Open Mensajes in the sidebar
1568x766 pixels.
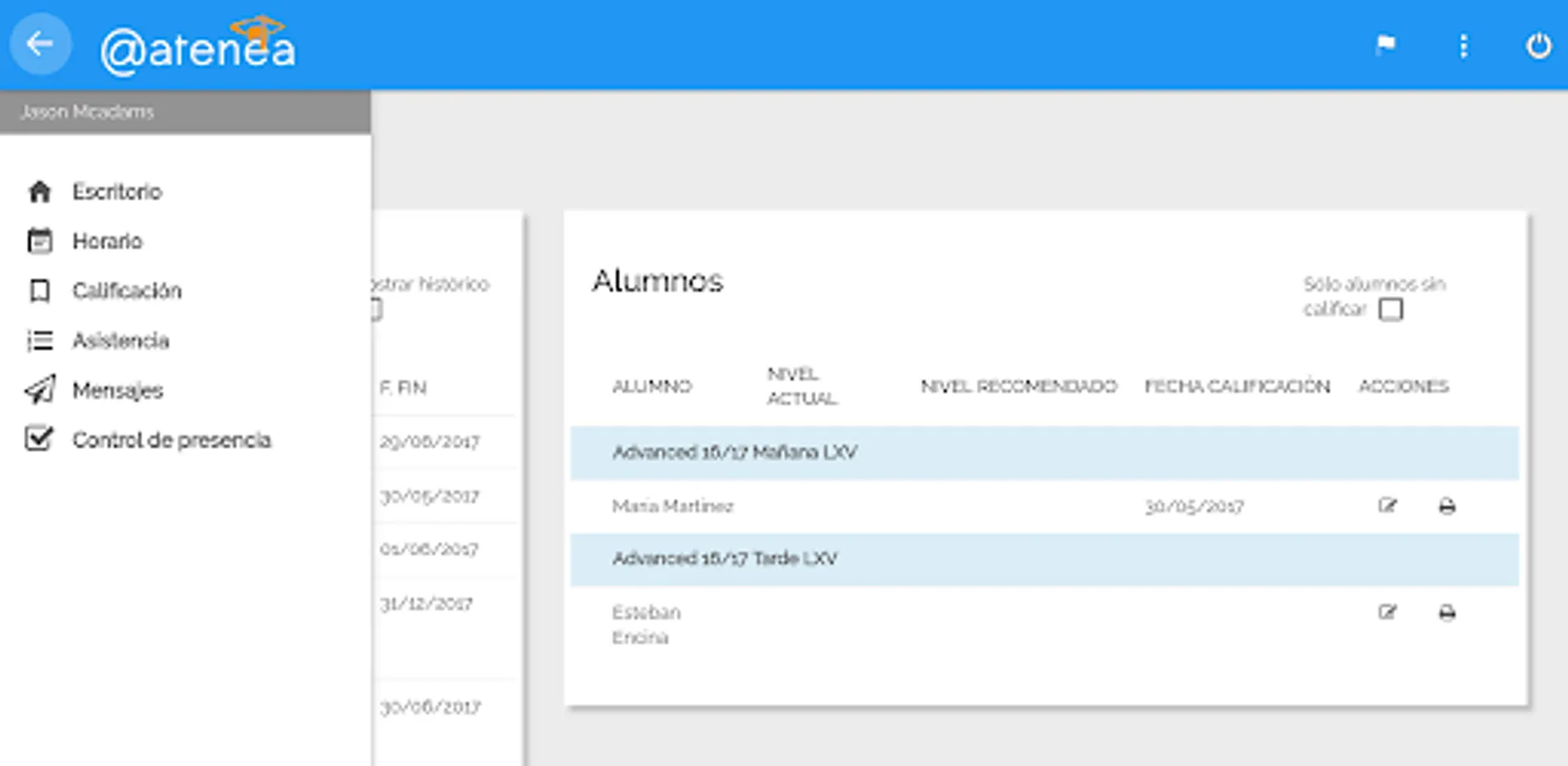(x=117, y=391)
